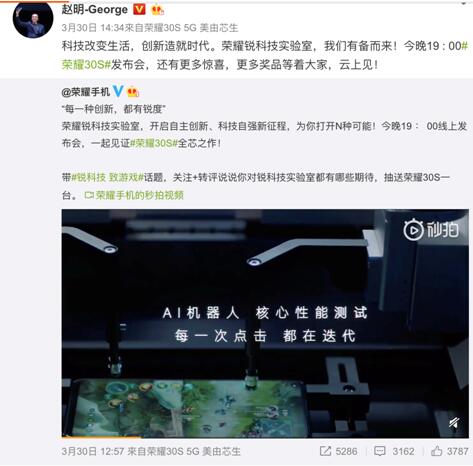Open the #荣耀30S# hashtag in the reposted text
The image size is (473, 466).
[153, 143]
